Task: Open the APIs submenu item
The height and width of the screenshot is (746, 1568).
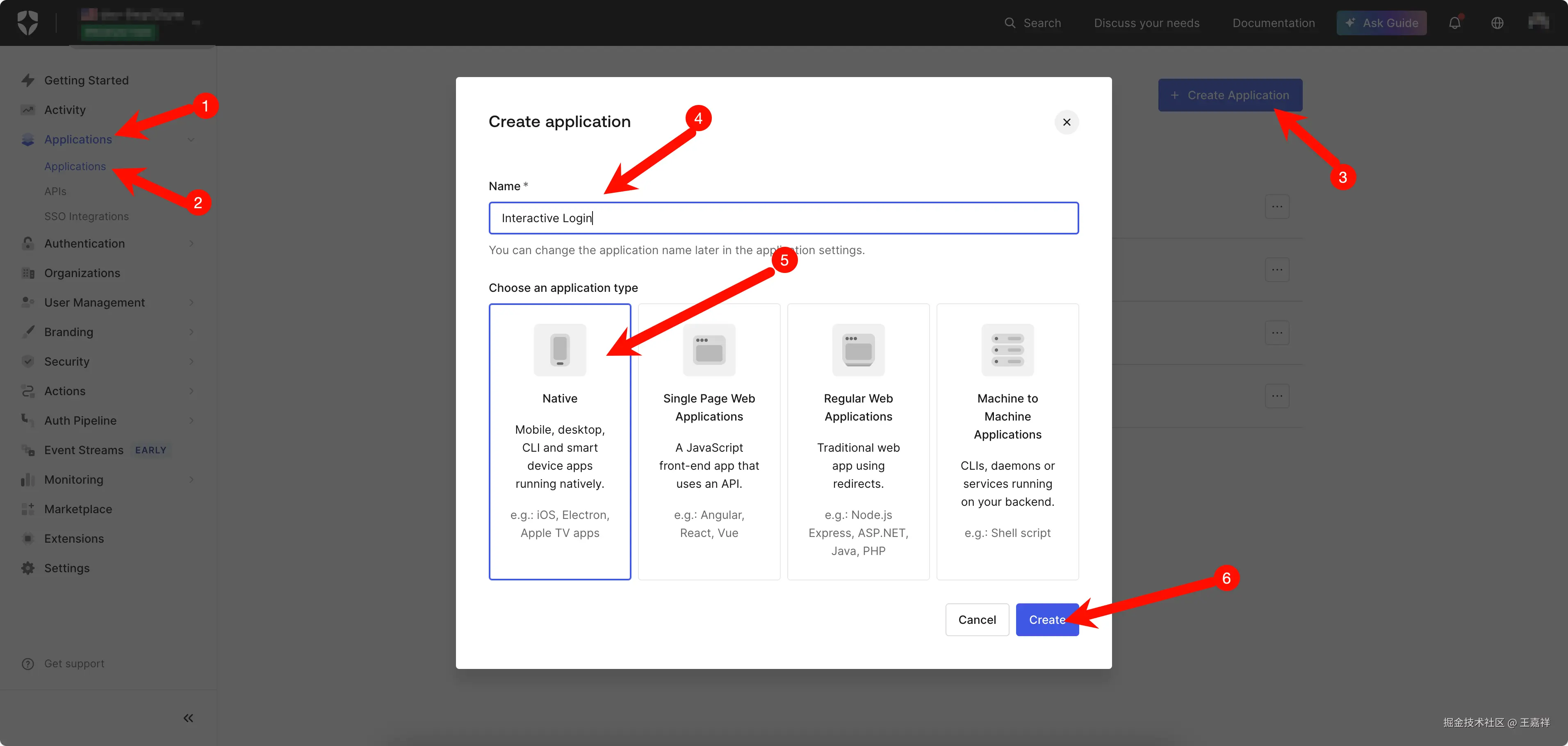Action: [x=55, y=191]
